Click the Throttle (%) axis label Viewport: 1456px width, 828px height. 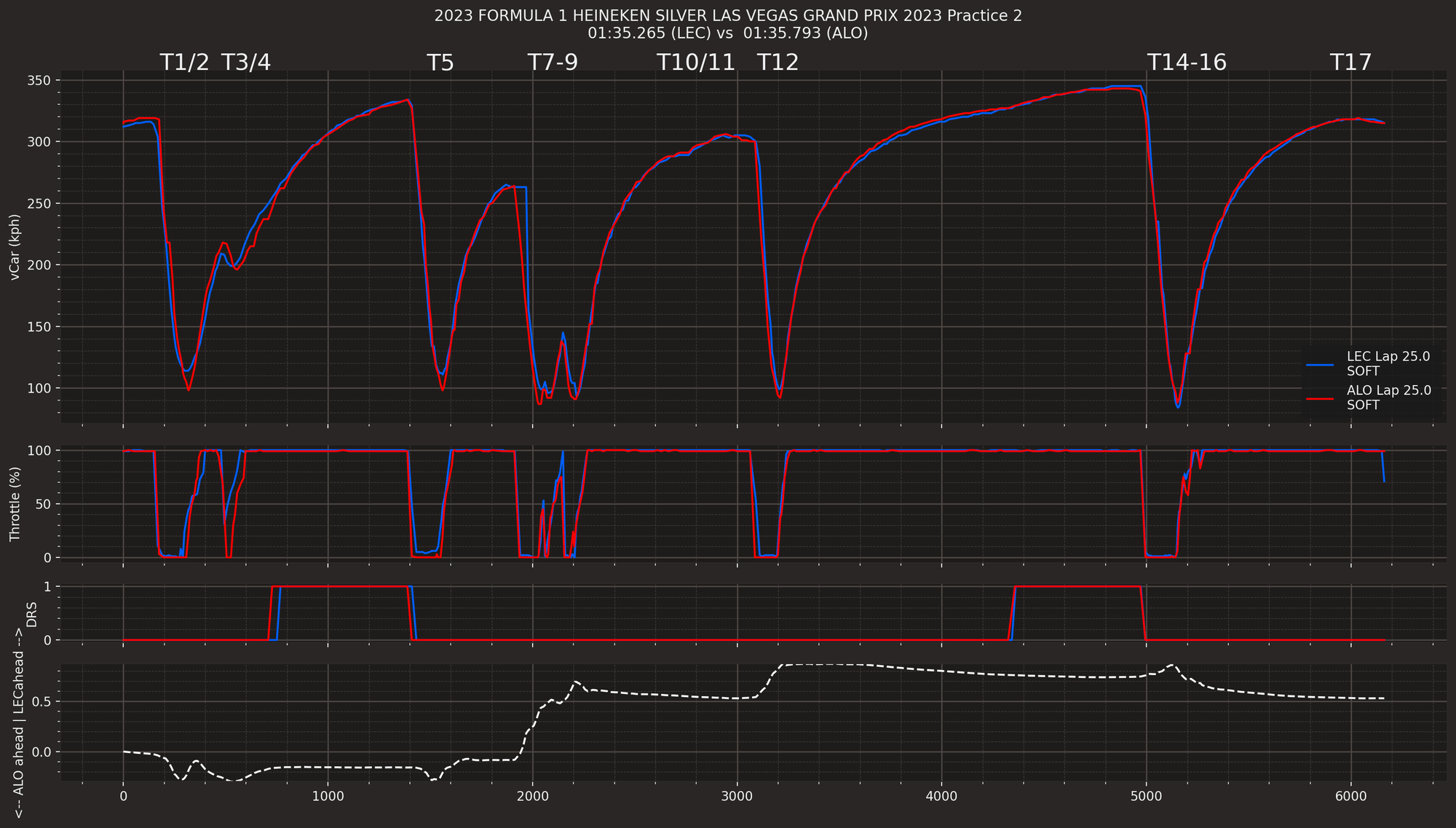coord(15,504)
